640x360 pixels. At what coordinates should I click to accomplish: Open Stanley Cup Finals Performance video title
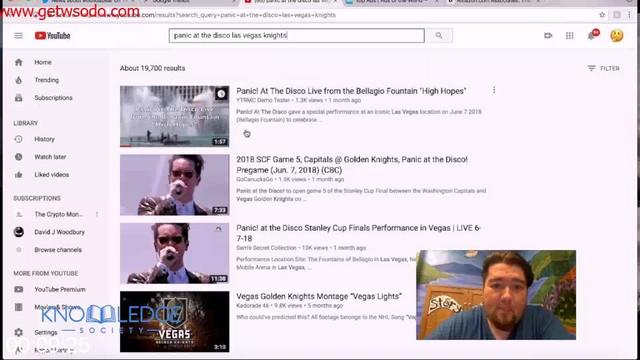(358, 233)
